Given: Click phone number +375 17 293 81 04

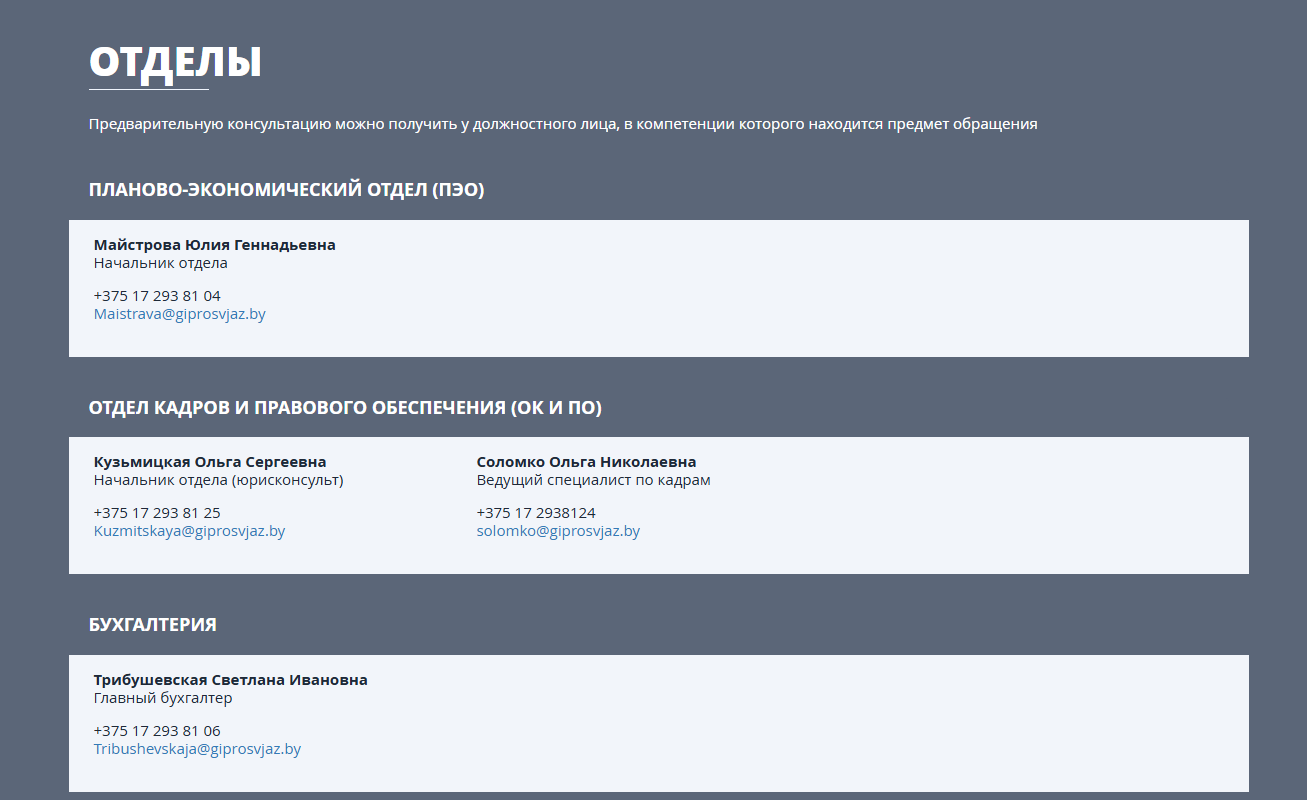Looking at the screenshot, I should click(x=157, y=296).
